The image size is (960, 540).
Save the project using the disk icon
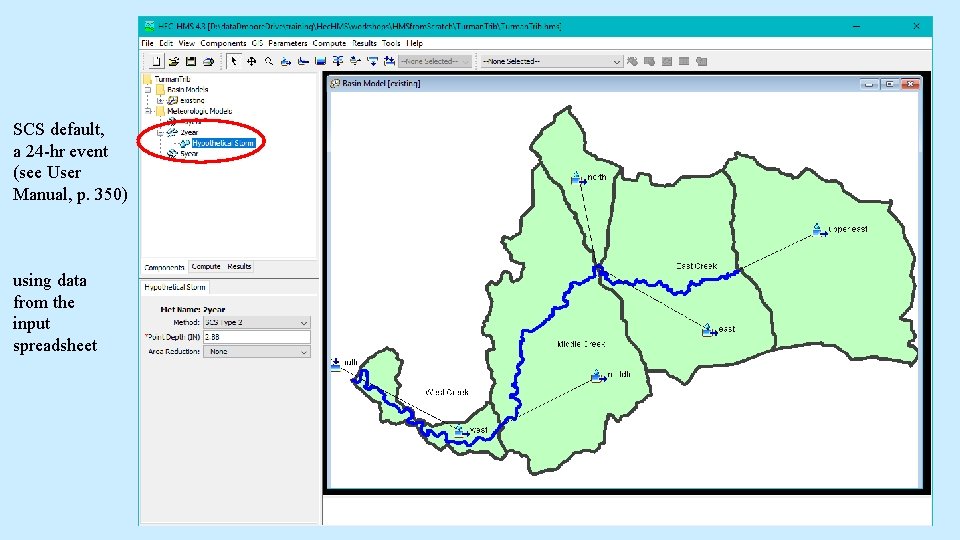click(191, 61)
